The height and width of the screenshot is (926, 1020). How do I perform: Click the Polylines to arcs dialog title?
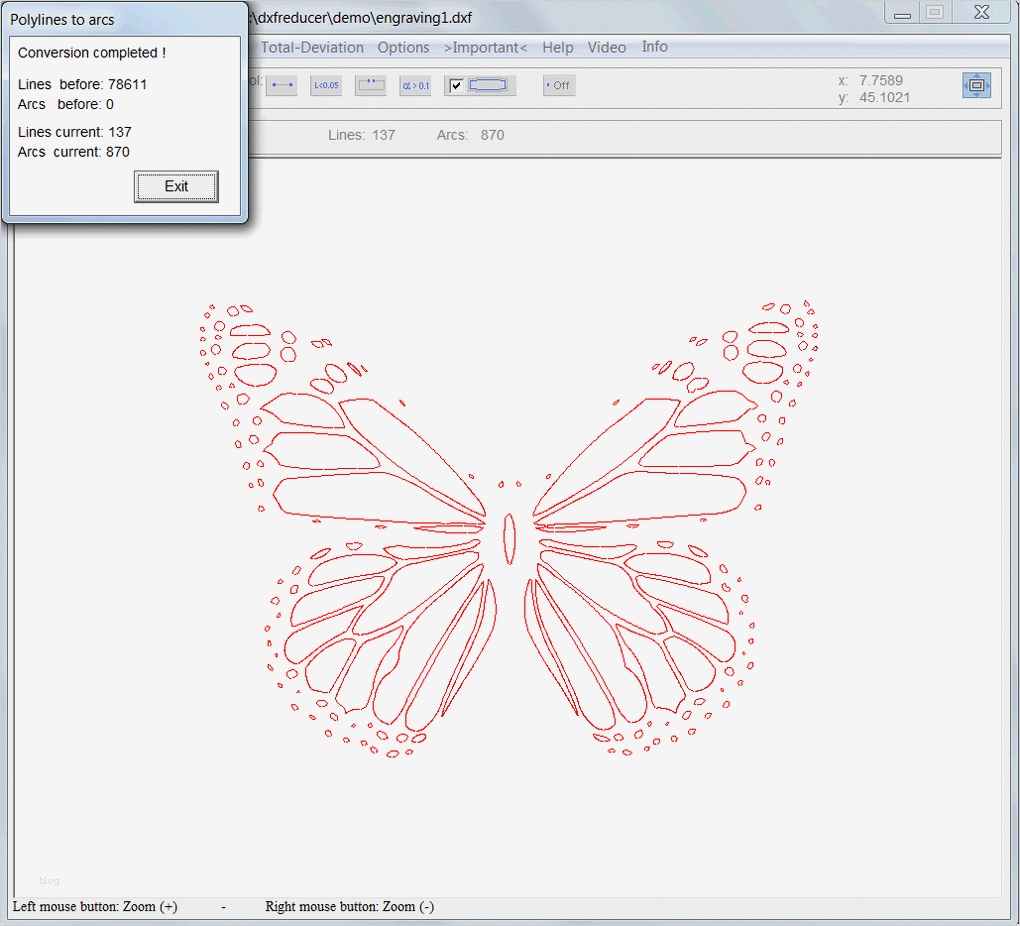[62, 20]
